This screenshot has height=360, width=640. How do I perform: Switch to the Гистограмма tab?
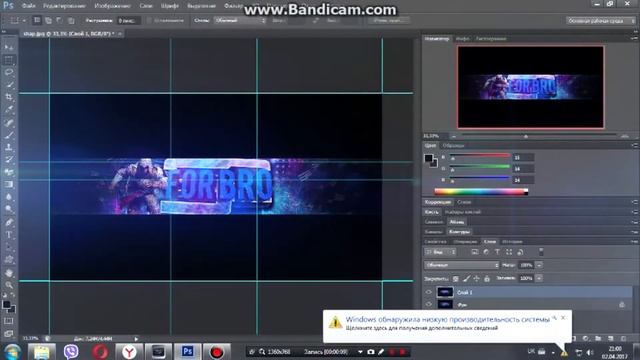[491, 39]
